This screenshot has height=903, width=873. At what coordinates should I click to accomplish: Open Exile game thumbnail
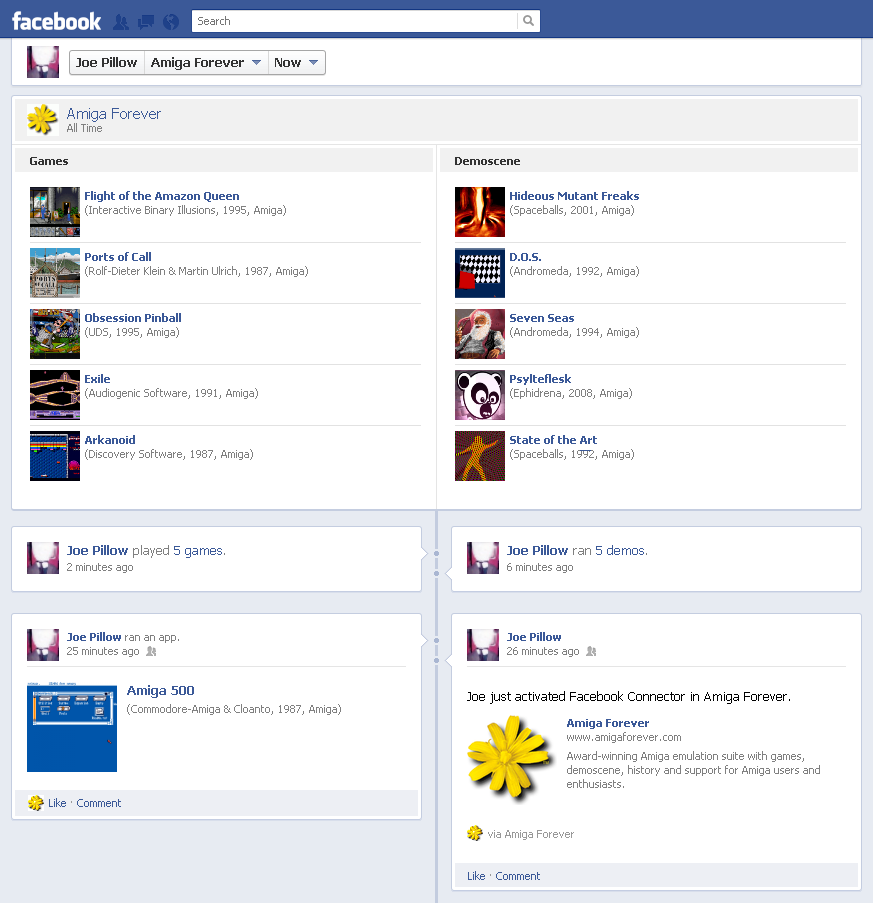click(x=55, y=395)
